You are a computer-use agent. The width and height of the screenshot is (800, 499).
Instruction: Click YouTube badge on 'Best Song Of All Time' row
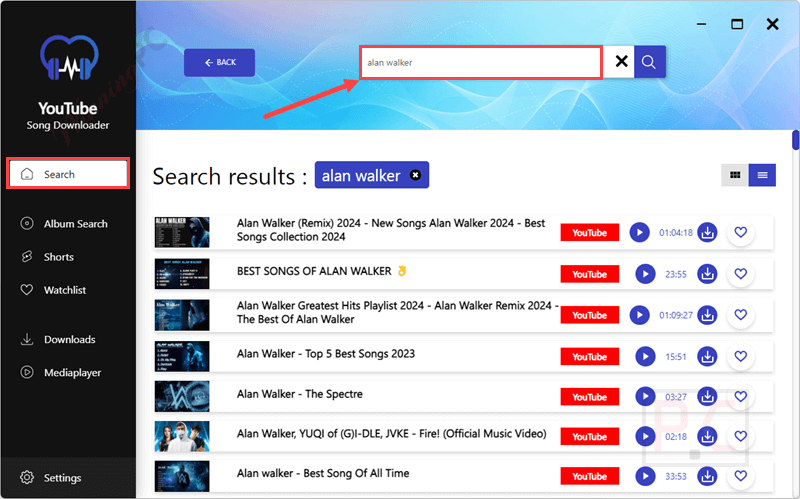click(589, 477)
